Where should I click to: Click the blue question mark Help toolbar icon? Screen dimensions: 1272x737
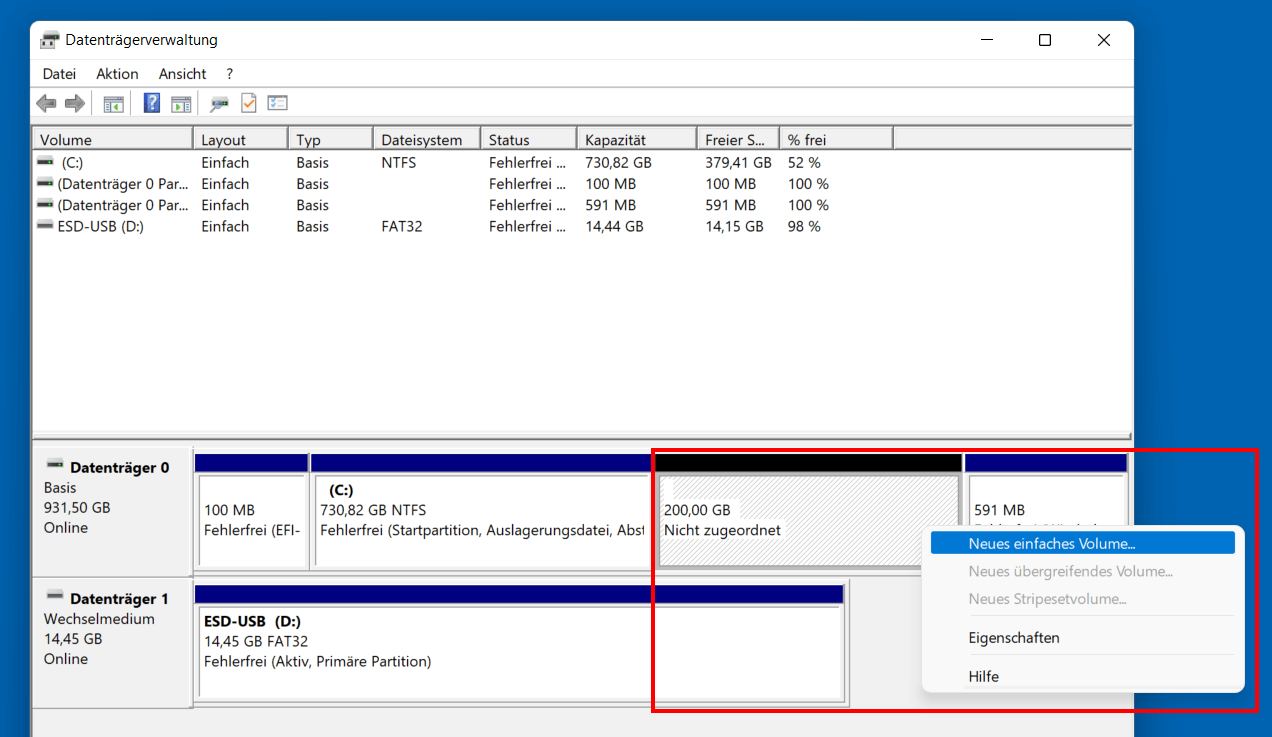[x=152, y=103]
